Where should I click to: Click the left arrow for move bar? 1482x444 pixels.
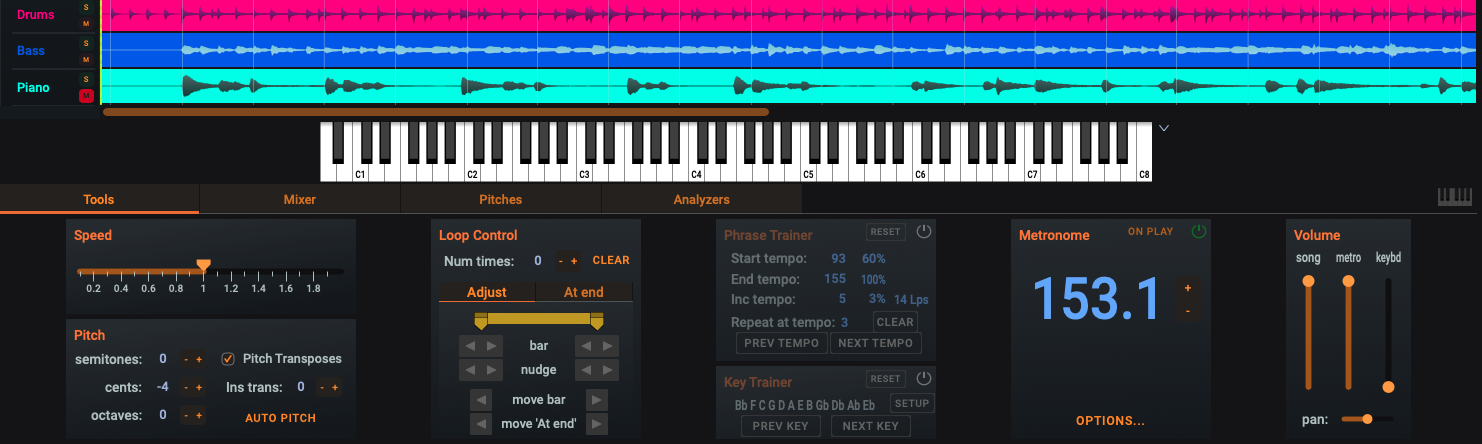coord(481,400)
